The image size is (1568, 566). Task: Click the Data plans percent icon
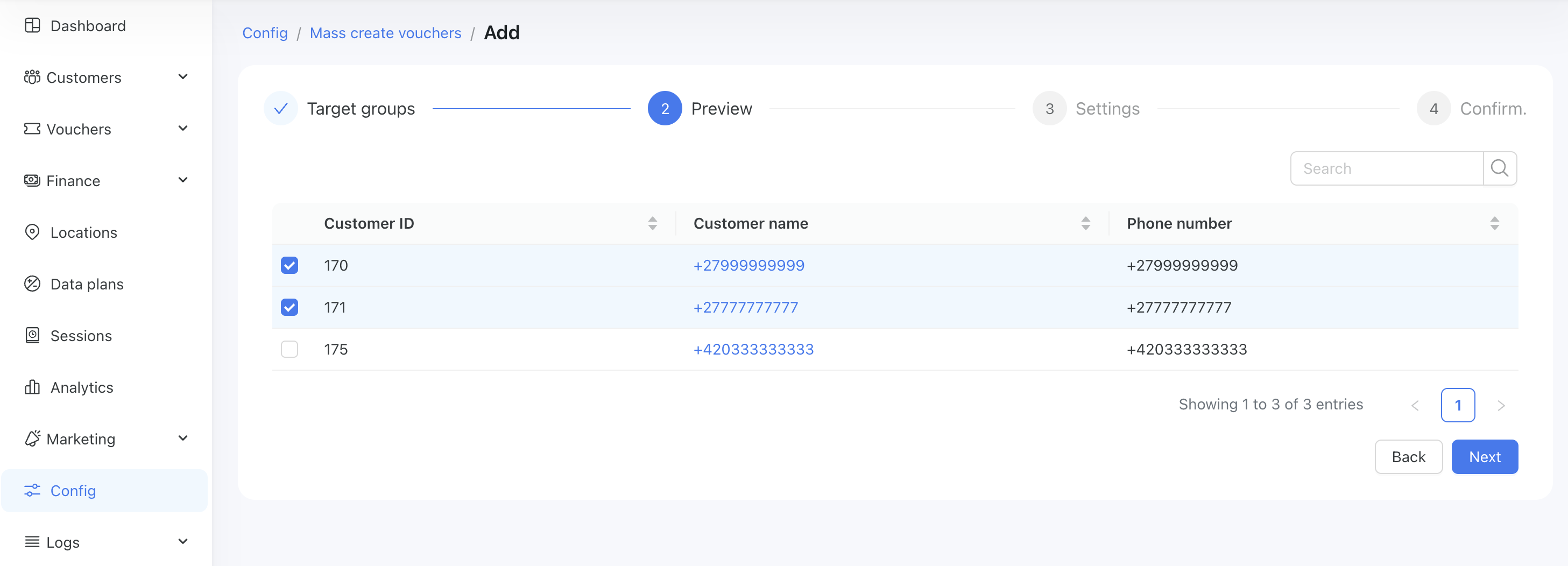[32, 284]
